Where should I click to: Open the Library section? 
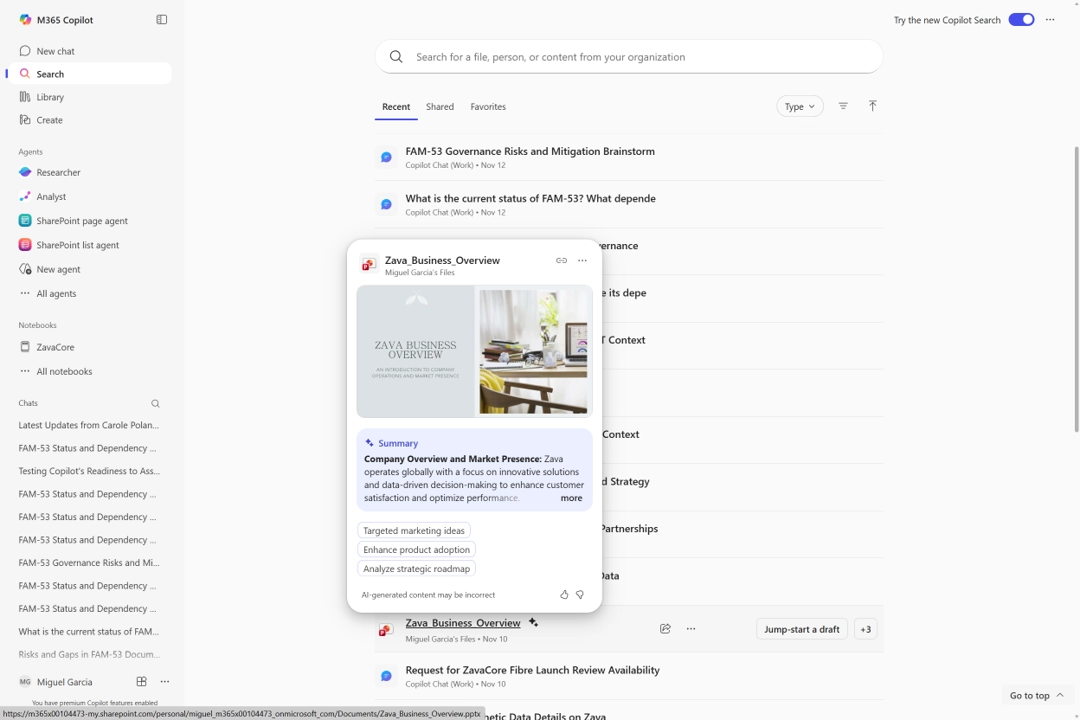point(48,97)
